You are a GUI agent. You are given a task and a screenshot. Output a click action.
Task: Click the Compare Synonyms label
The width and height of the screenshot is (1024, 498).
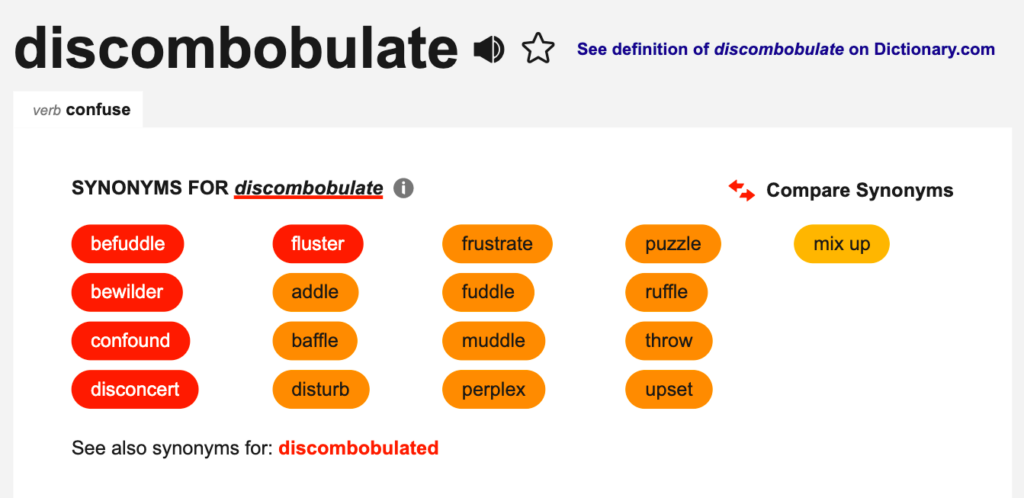coord(859,190)
